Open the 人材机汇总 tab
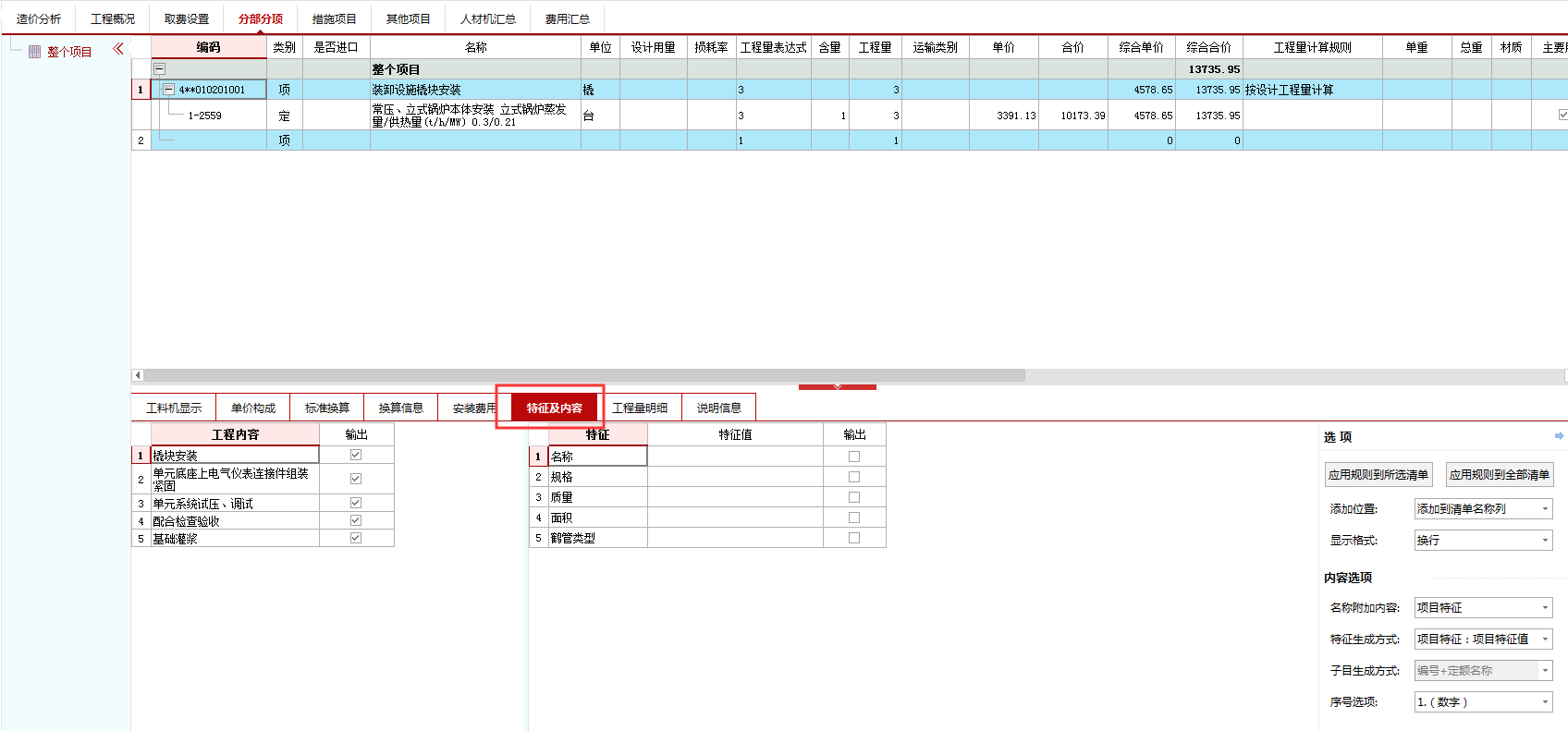Image resolution: width=1568 pixels, height=731 pixels. coord(488,19)
